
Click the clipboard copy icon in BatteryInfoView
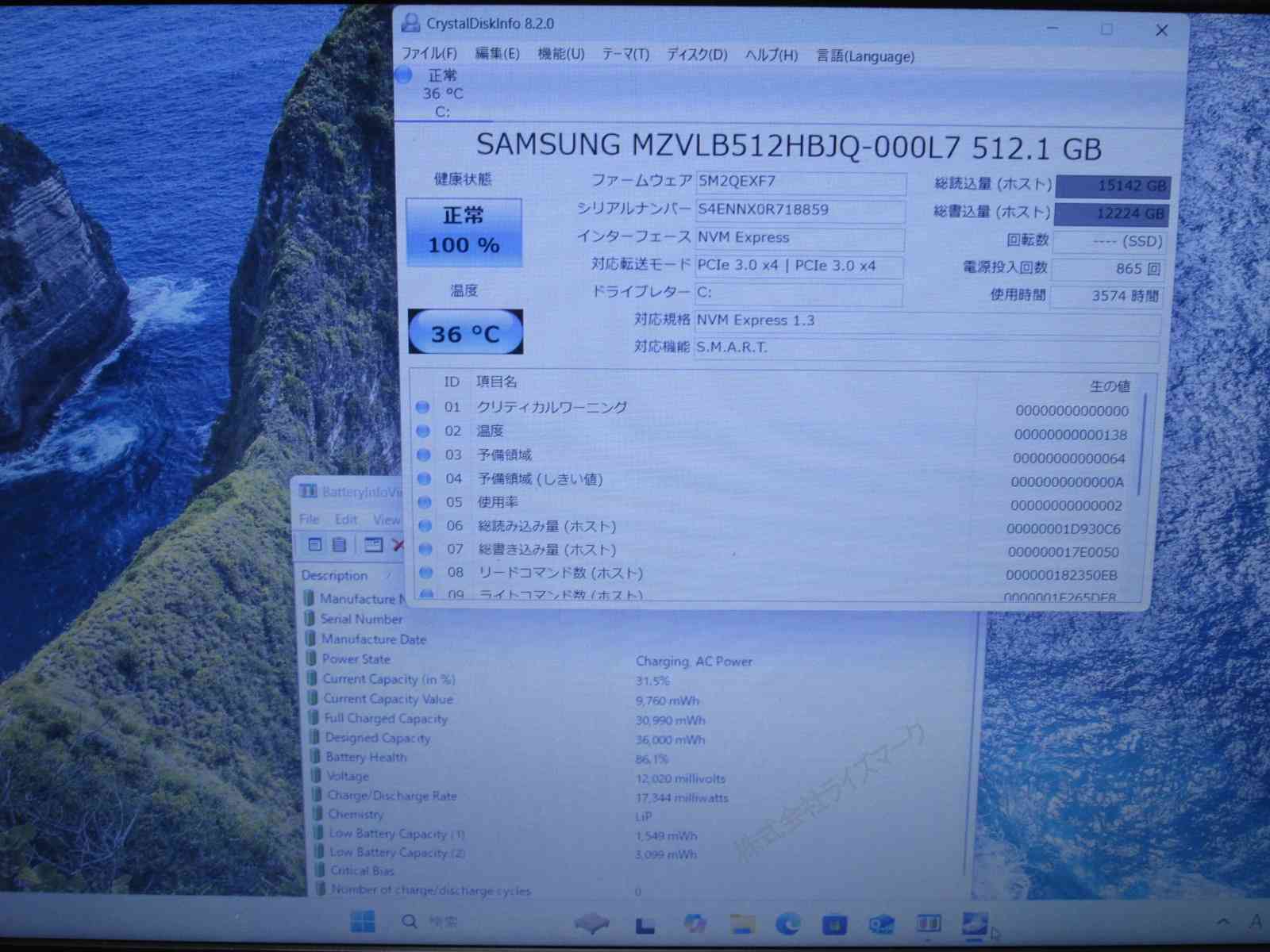click(x=339, y=545)
